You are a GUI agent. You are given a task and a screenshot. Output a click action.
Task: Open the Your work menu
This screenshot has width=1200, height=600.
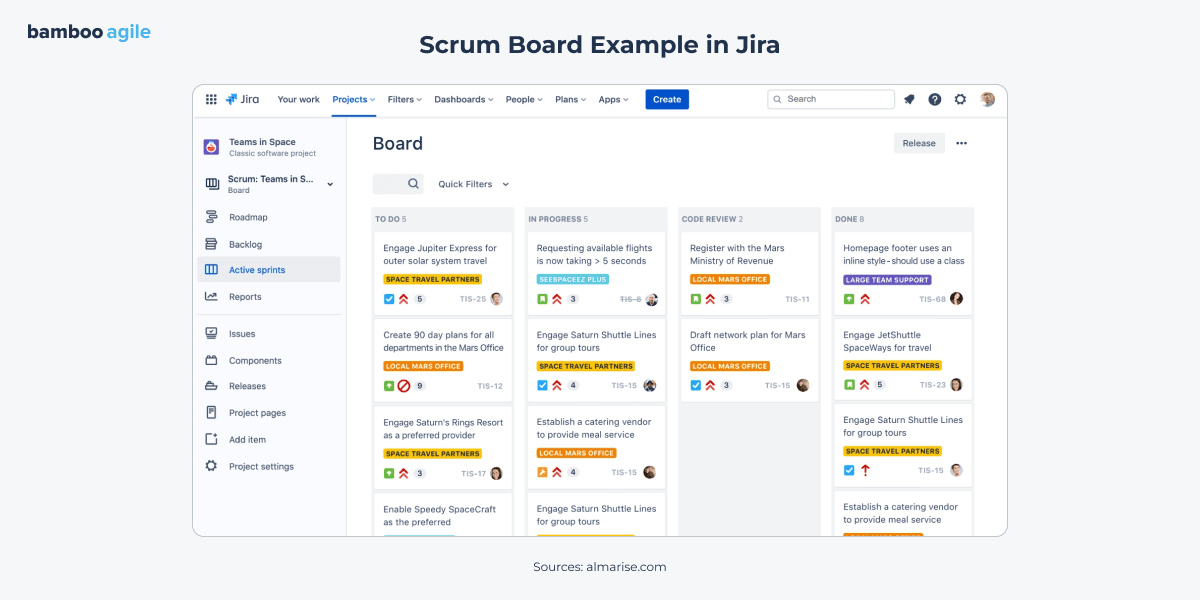(298, 99)
